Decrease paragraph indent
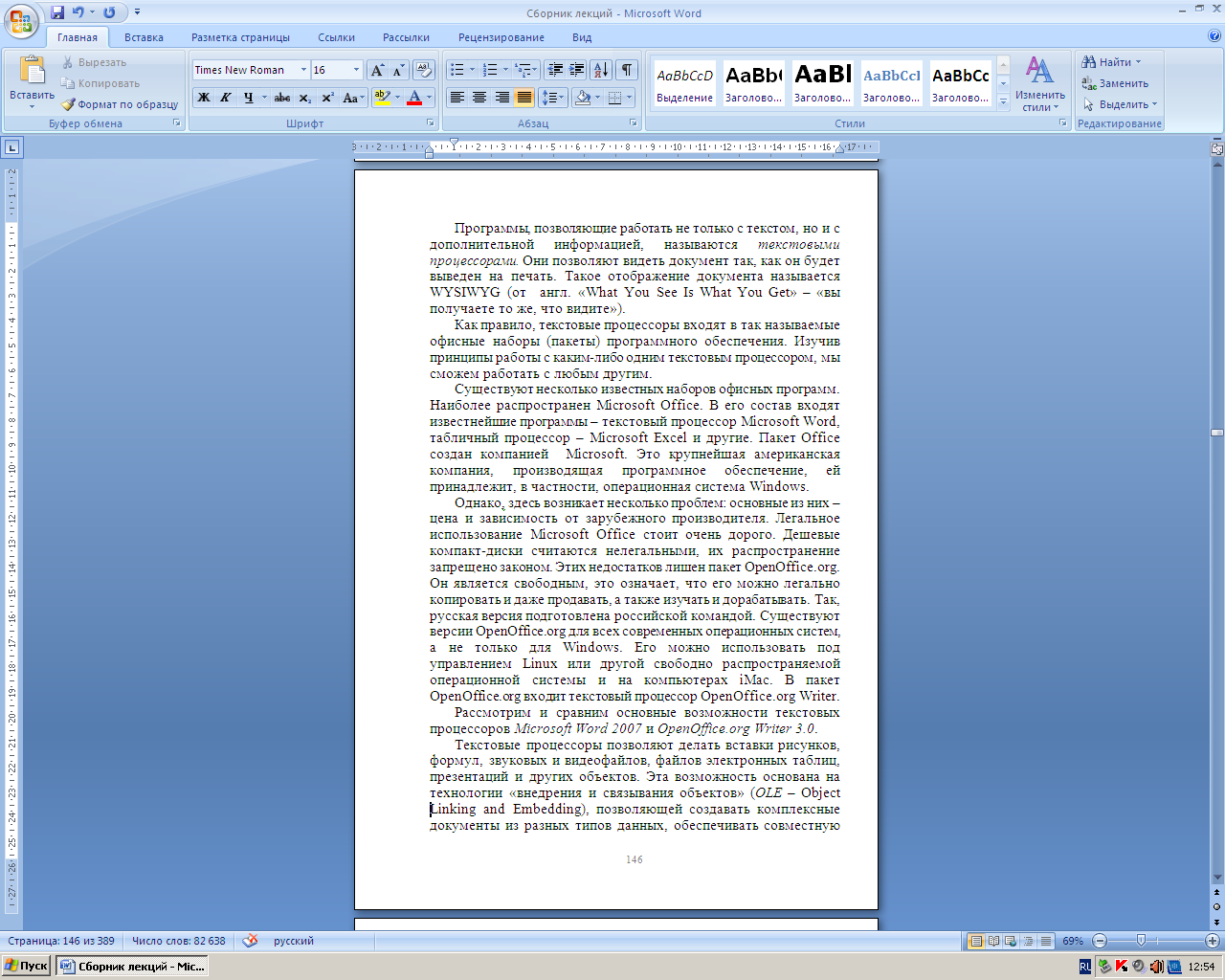The width and height of the screenshot is (1225, 980). (554, 70)
